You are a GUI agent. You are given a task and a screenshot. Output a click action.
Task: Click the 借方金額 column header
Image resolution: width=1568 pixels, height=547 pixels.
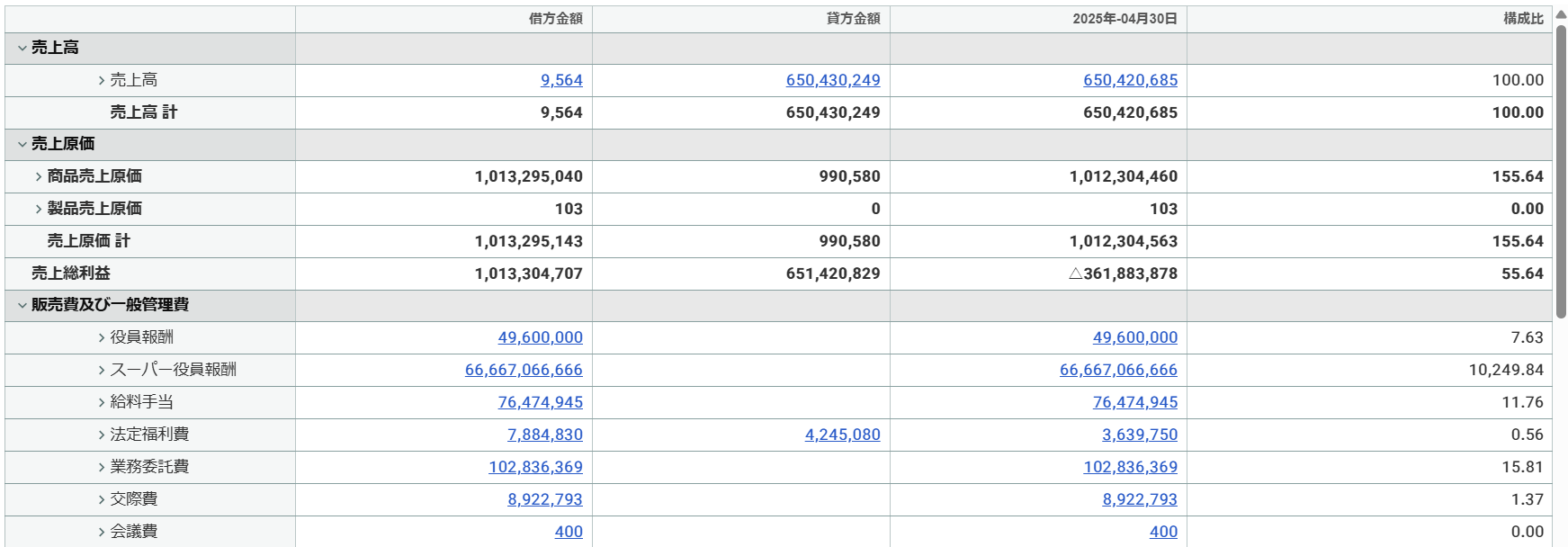click(555, 19)
